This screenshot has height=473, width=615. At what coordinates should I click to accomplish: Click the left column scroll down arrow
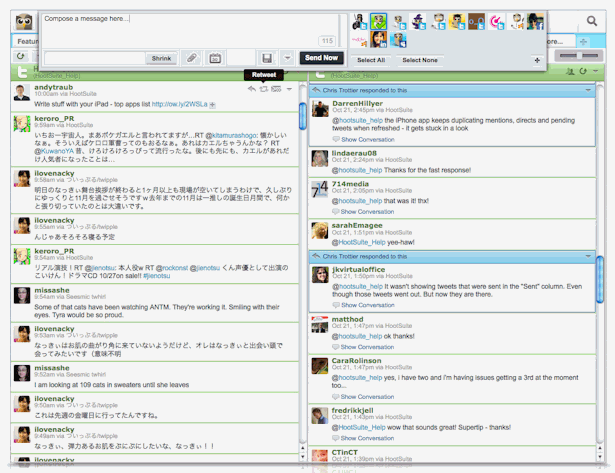(302, 457)
